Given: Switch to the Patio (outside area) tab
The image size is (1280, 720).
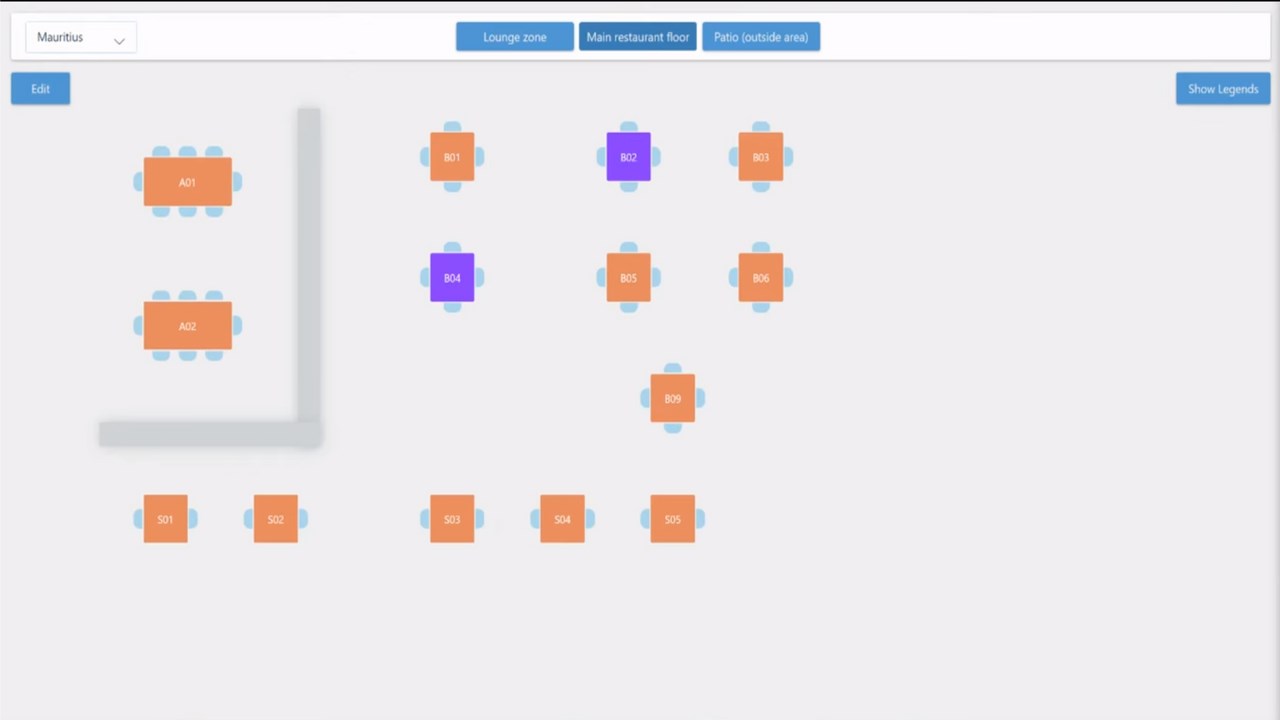Looking at the screenshot, I should tap(761, 37).
